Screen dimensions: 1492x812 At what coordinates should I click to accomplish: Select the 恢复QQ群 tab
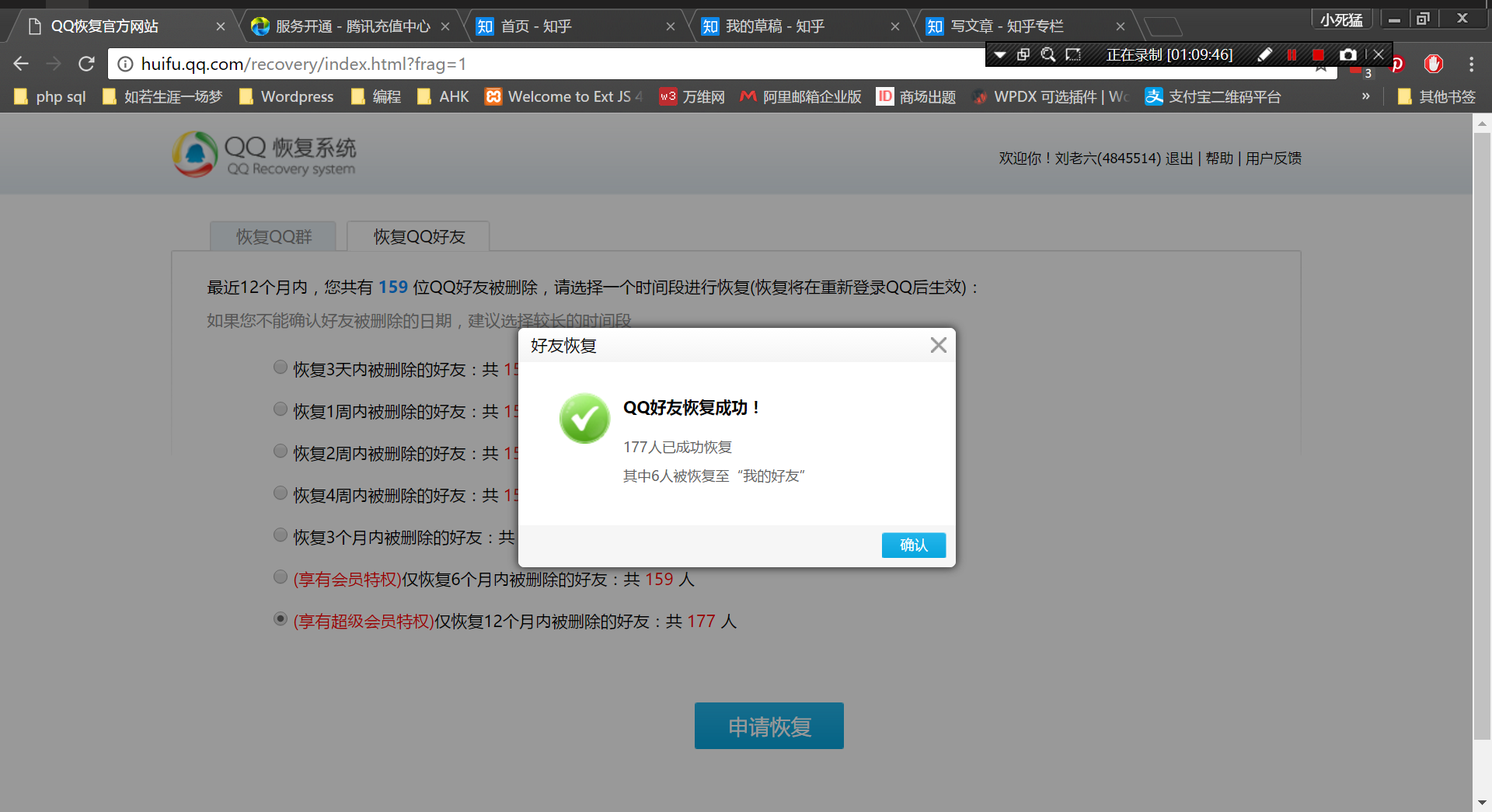coord(274,236)
